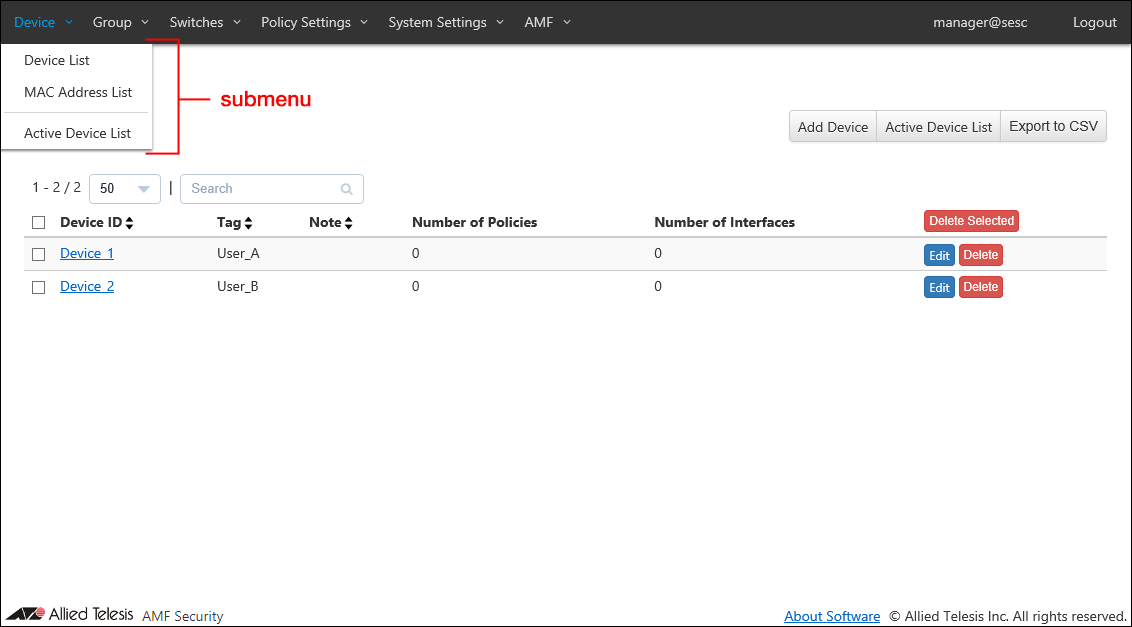Sort the list by Note column
Viewport: 1132px width, 627px height.
pyautogui.click(x=348, y=223)
